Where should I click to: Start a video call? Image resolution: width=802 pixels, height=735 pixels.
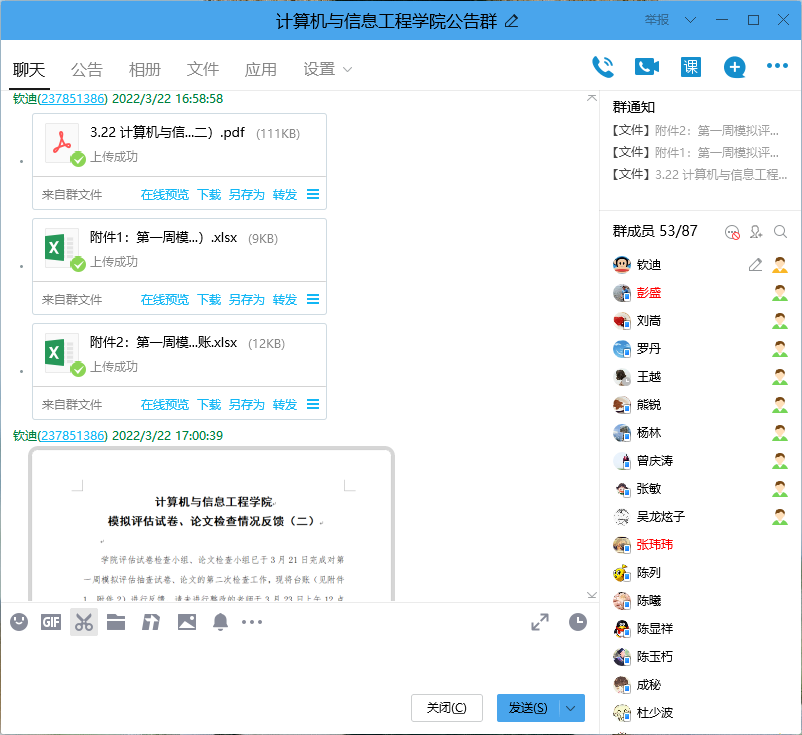pos(646,66)
